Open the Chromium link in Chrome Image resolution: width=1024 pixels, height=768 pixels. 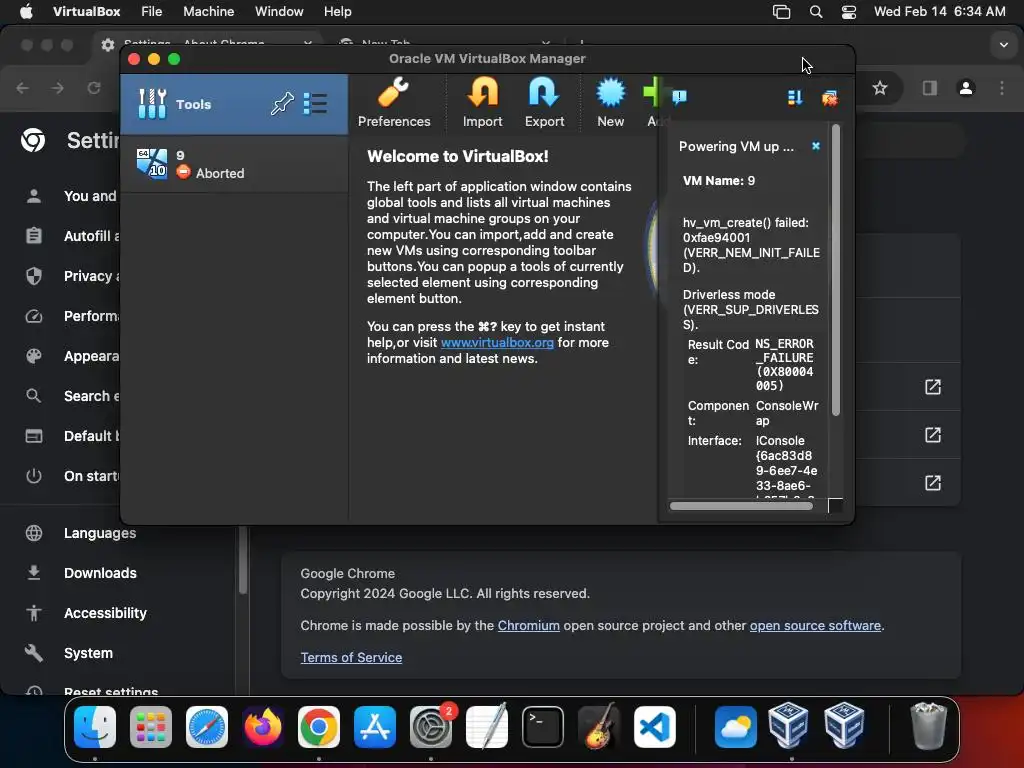[528, 626]
